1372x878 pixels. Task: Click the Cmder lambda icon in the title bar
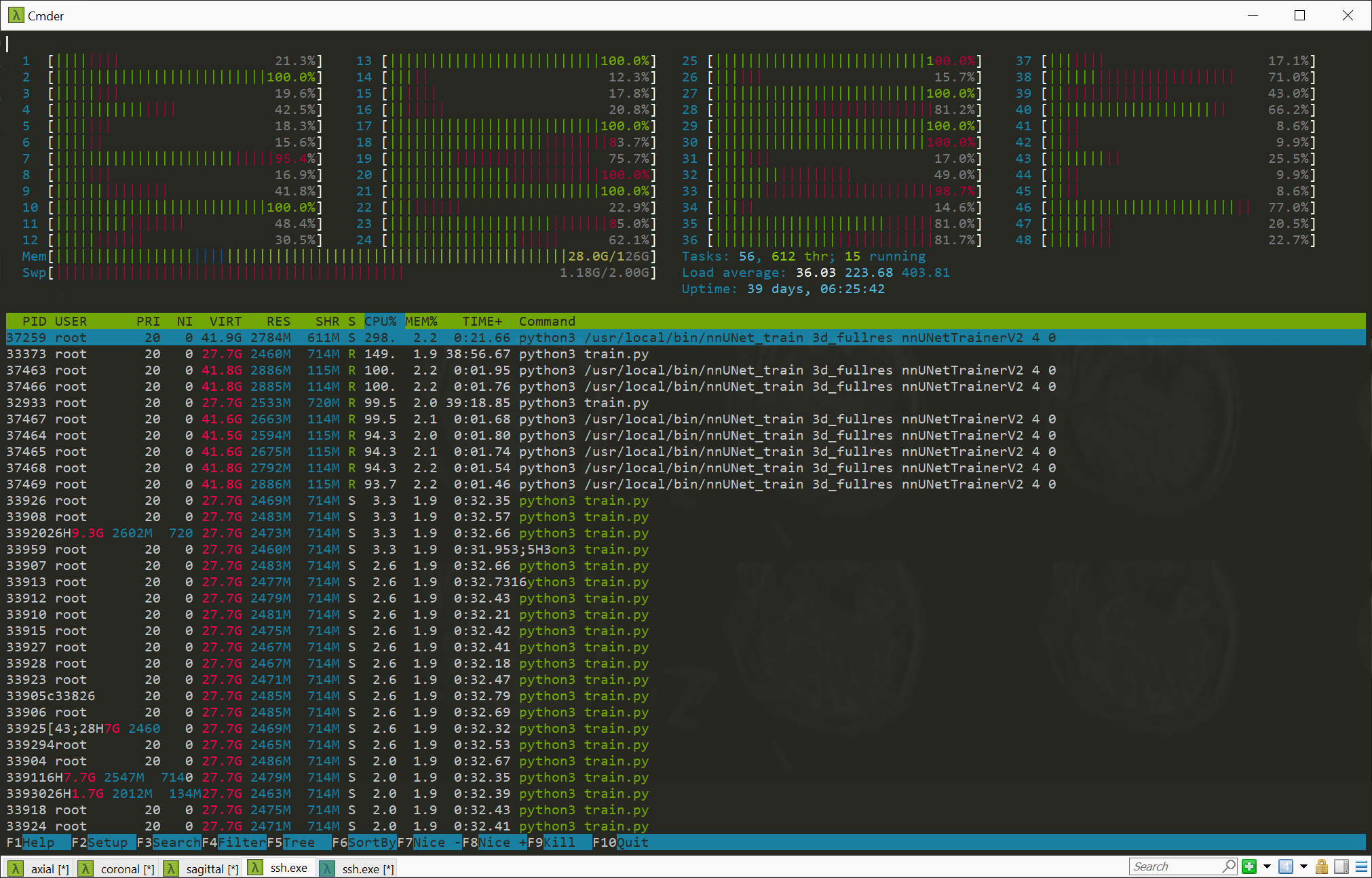pyautogui.click(x=15, y=15)
